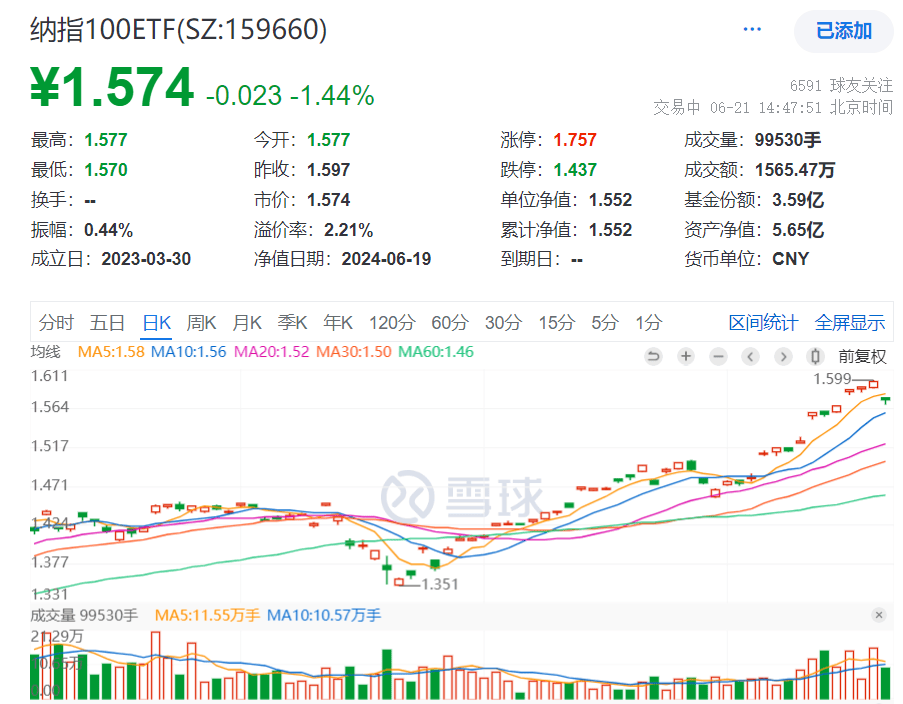This screenshot has width=903, height=704.
Task: Select the 日K chart tab
Action: point(157,323)
